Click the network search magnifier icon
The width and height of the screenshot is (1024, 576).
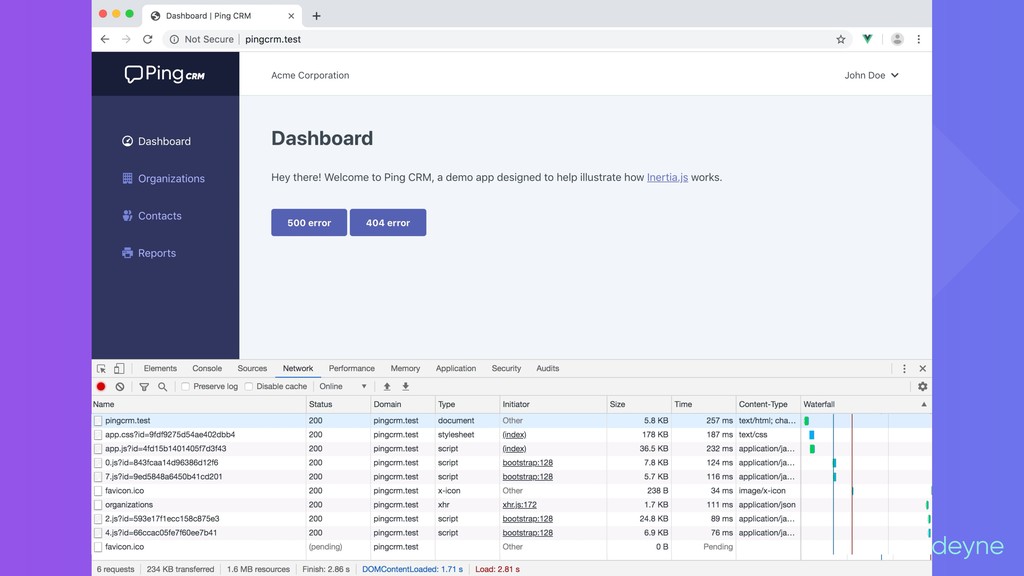163,387
